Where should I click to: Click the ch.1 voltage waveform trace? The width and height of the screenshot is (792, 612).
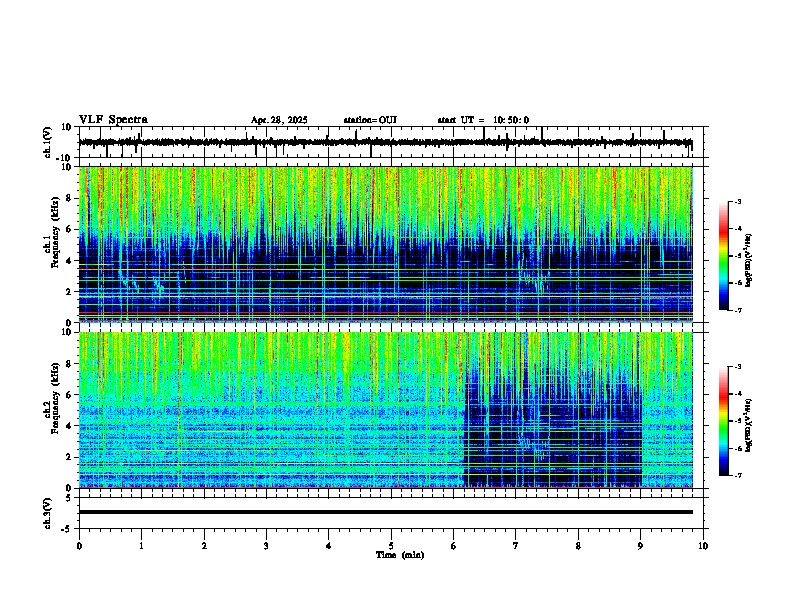point(385,142)
